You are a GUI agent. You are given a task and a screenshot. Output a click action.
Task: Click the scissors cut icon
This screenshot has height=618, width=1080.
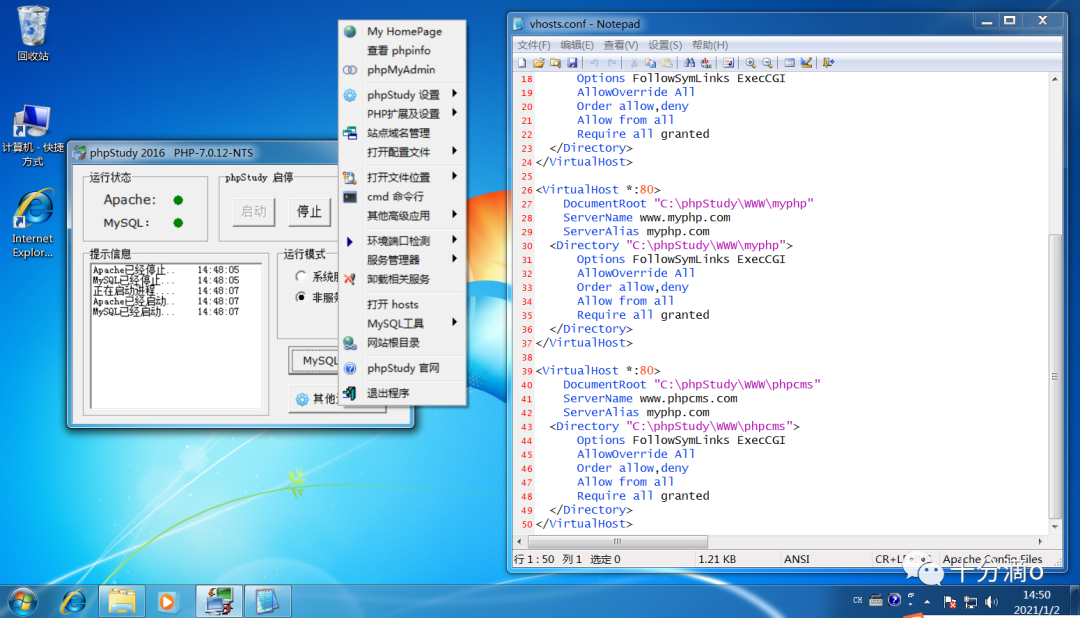pos(634,63)
